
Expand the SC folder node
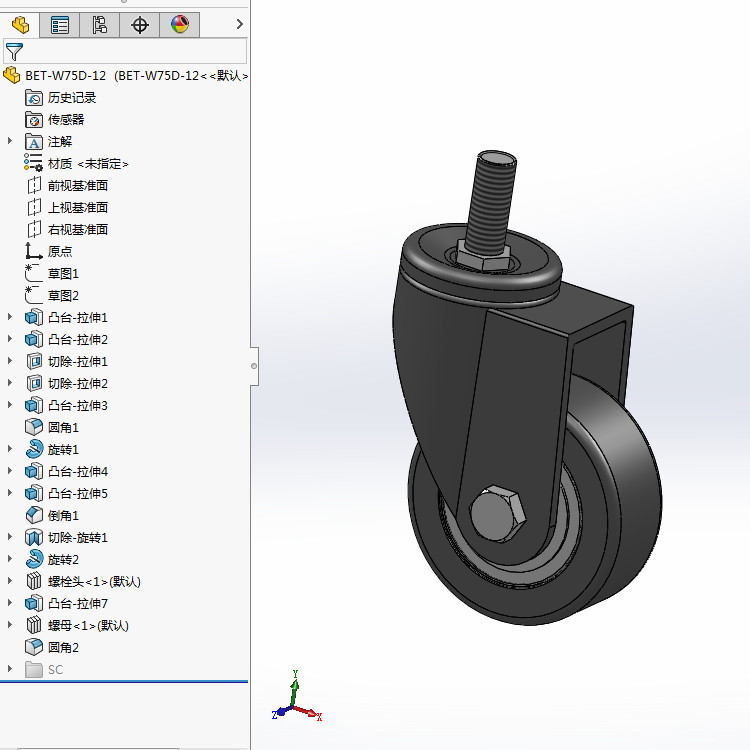point(10,669)
